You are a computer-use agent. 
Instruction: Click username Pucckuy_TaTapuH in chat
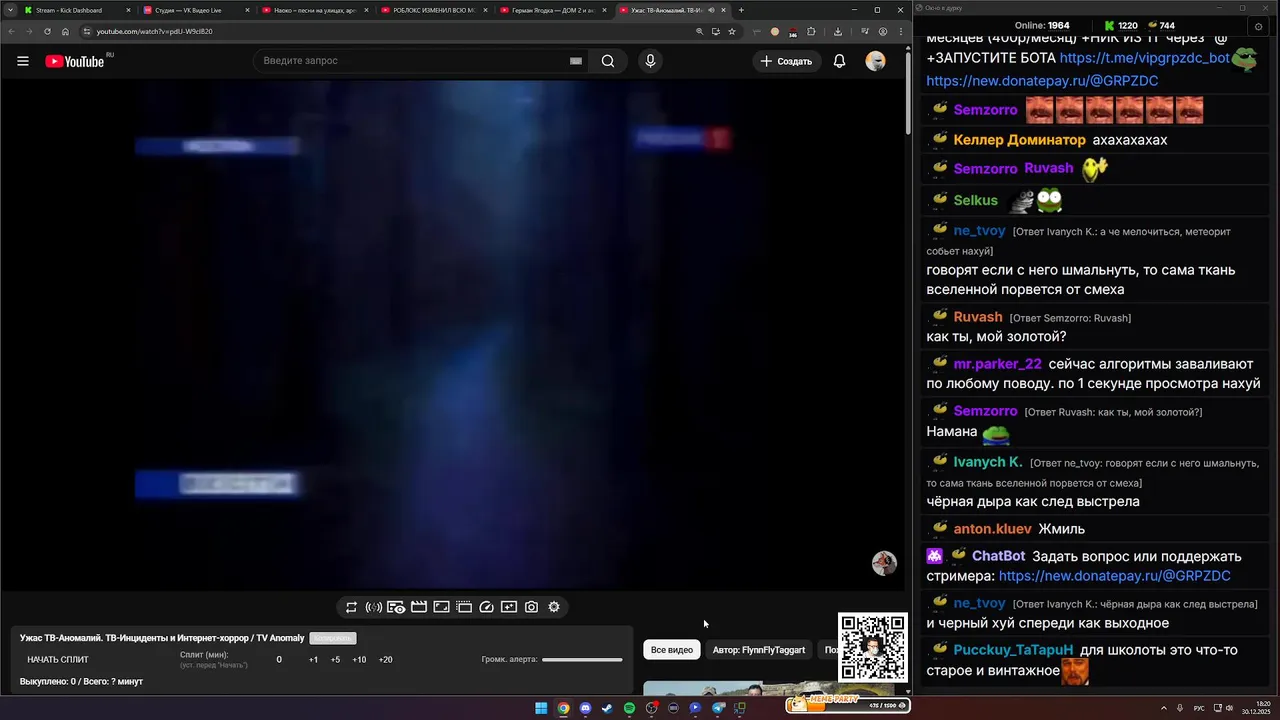[1013, 650]
